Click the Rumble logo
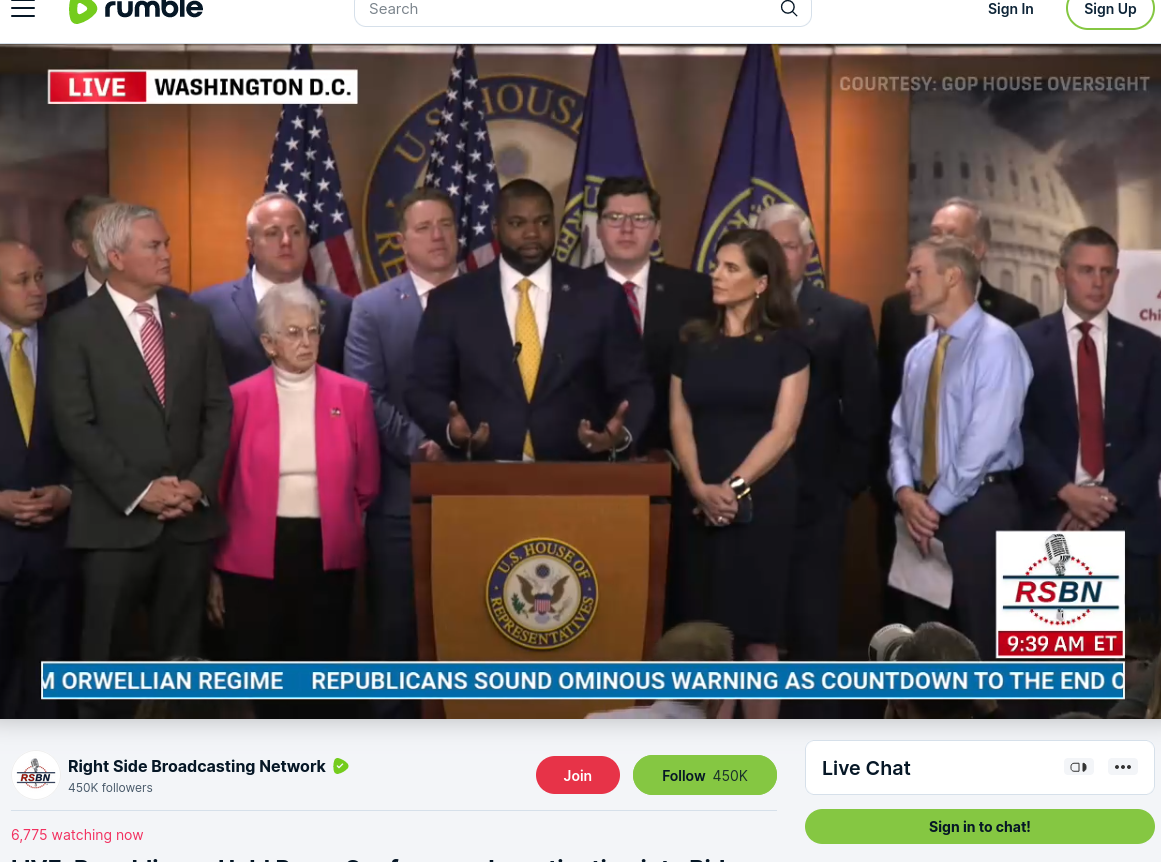The height and width of the screenshot is (862, 1161). (135, 10)
